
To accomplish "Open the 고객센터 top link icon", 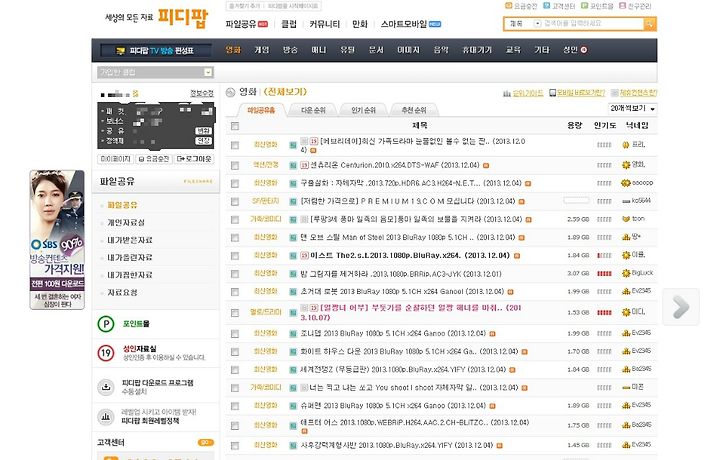I will pos(546,6).
